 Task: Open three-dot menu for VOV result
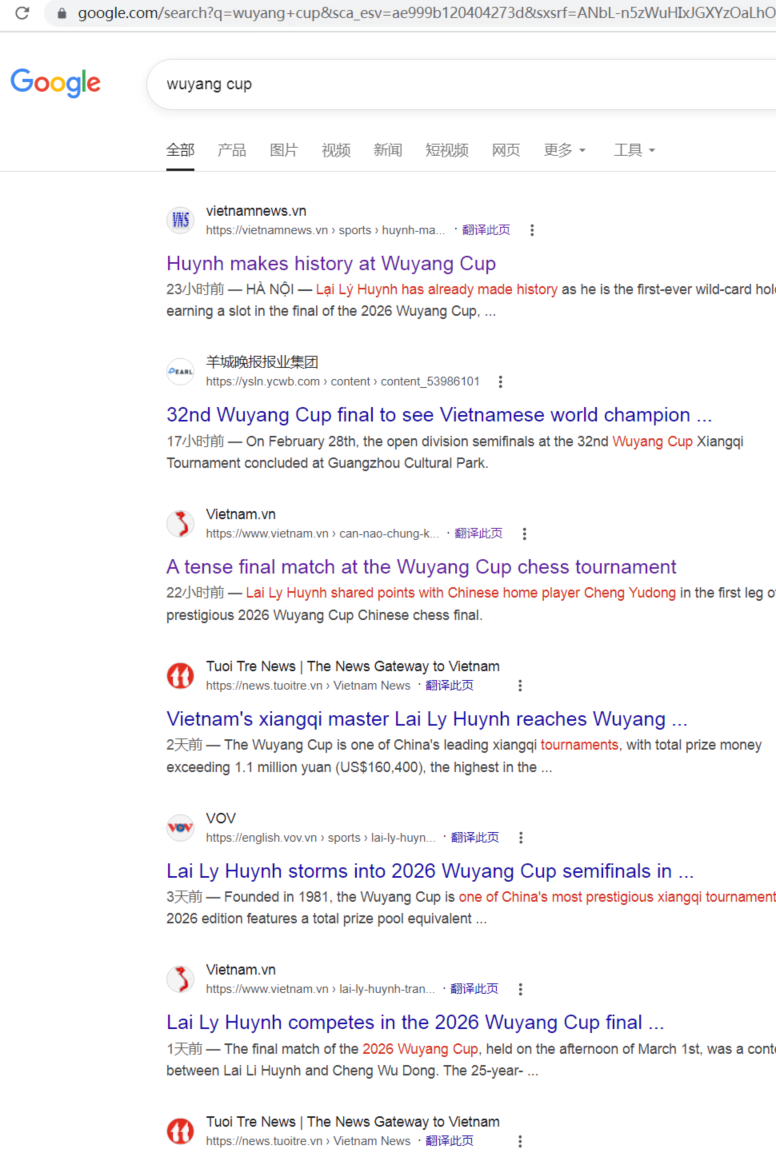(x=521, y=838)
